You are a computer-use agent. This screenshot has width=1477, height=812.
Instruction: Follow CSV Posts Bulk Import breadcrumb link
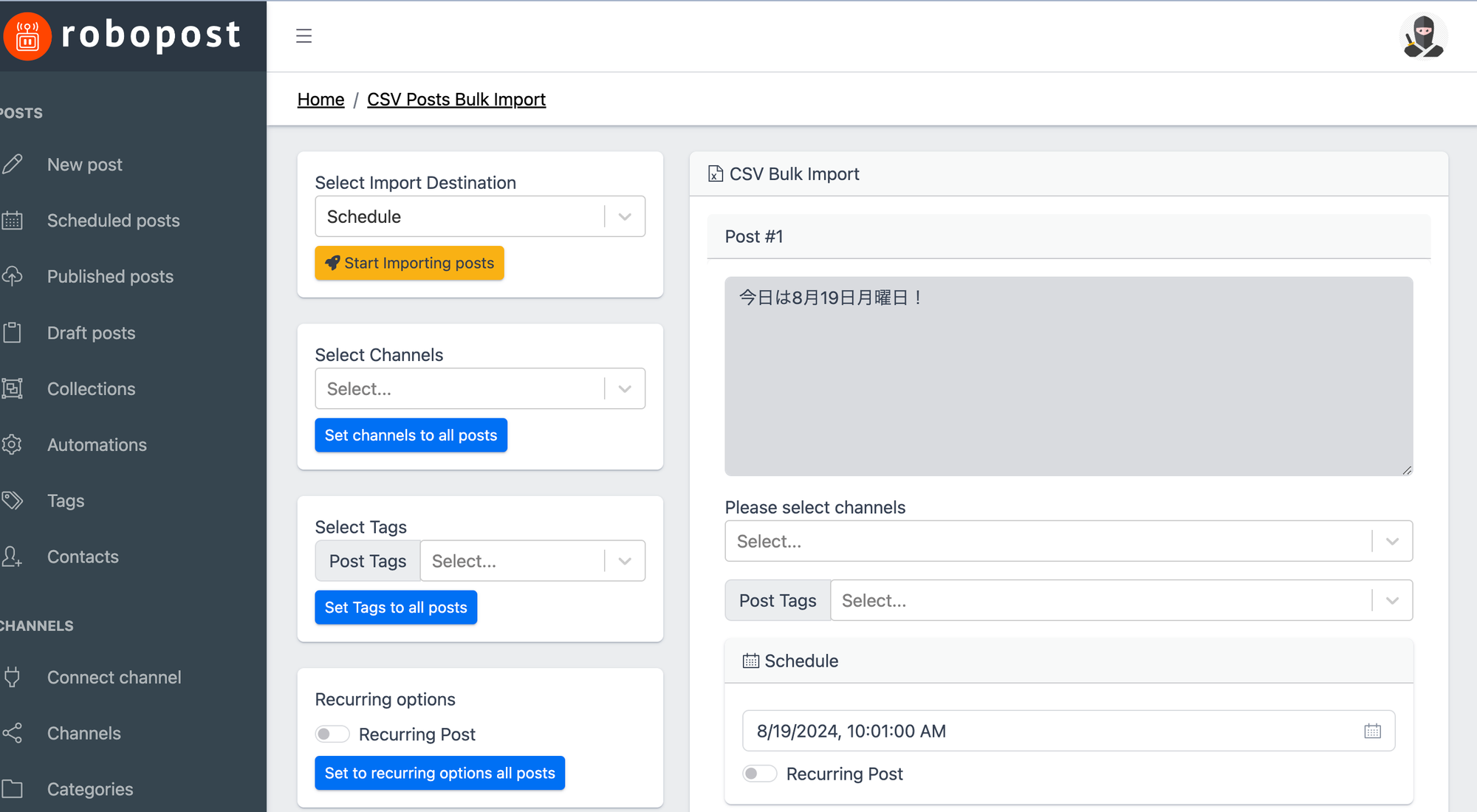point(456,99)
